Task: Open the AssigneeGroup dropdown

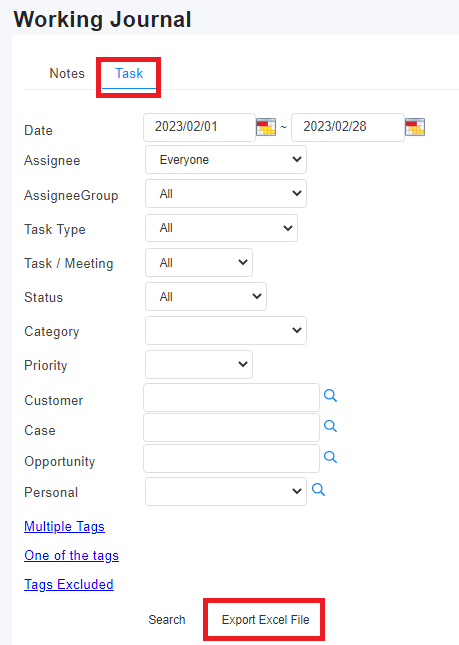Action: tap(226, 193)
